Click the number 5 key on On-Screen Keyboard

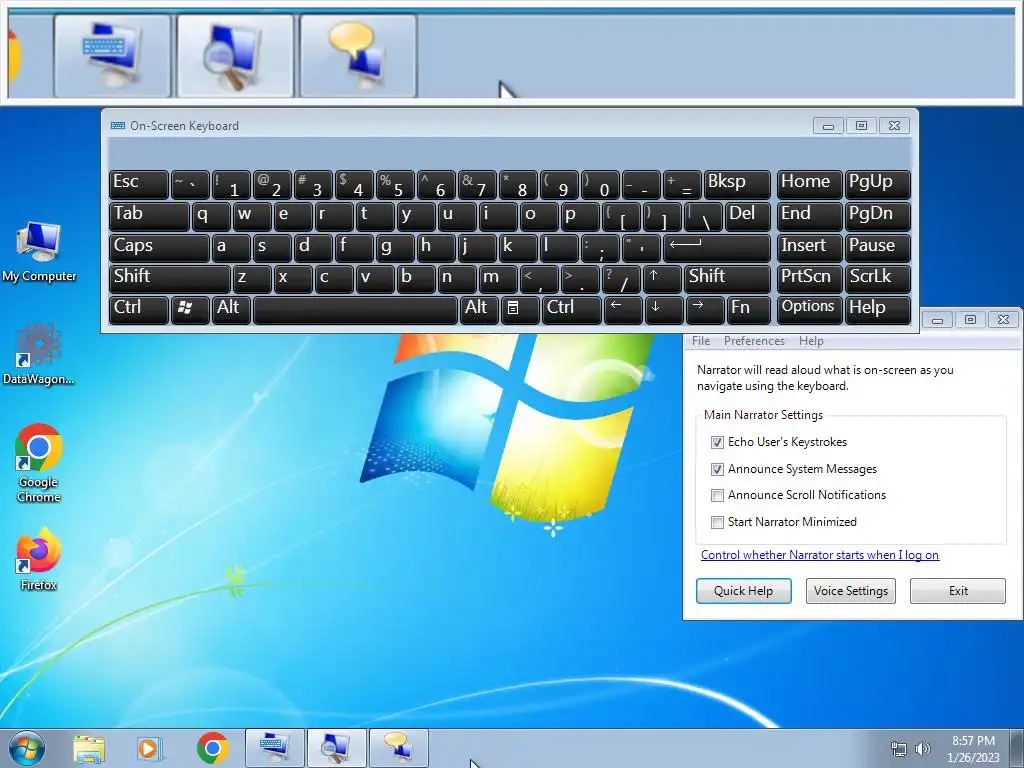click(x=395, y=185)
